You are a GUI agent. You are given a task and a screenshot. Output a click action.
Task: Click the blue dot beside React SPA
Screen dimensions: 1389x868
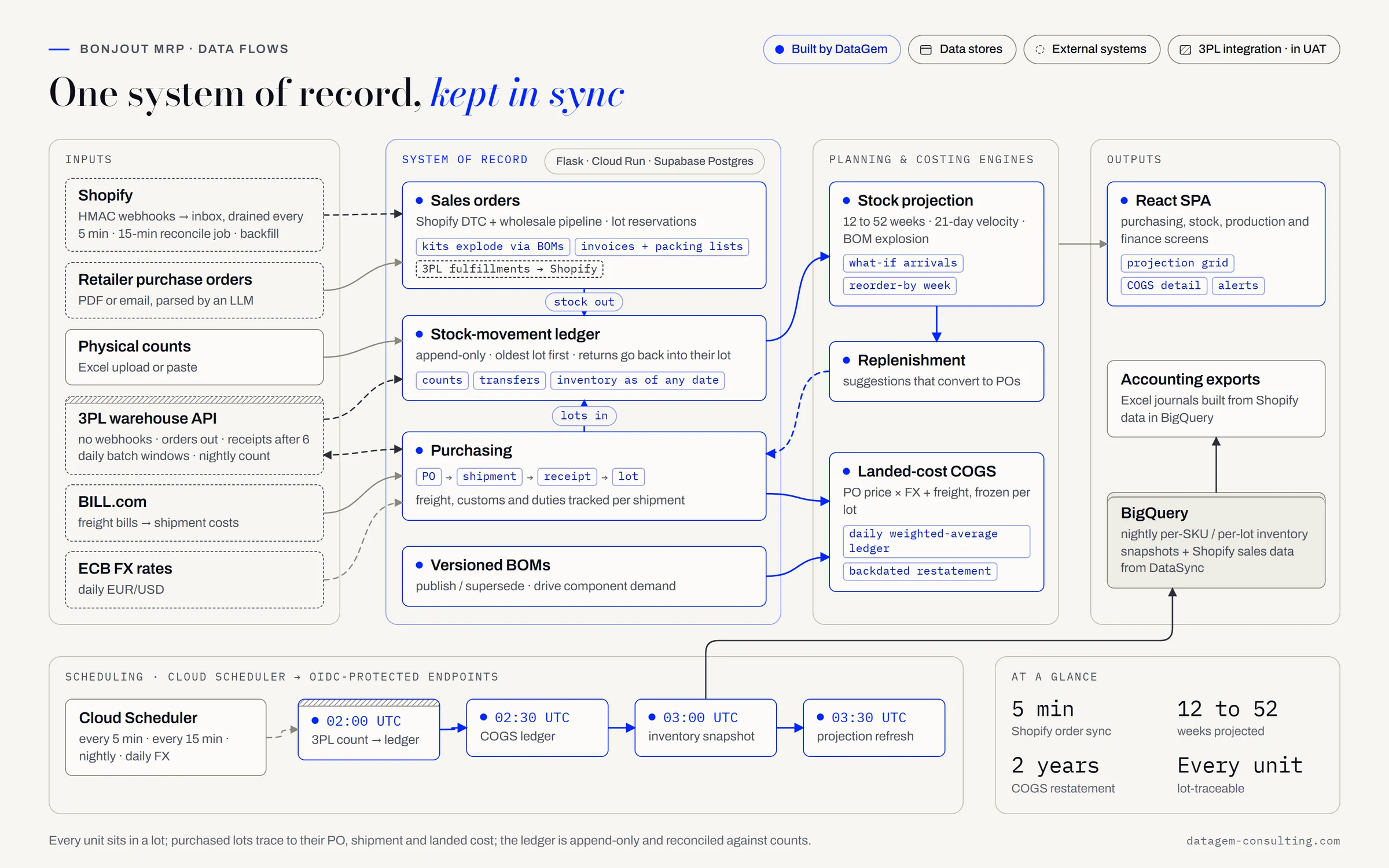1125,201
